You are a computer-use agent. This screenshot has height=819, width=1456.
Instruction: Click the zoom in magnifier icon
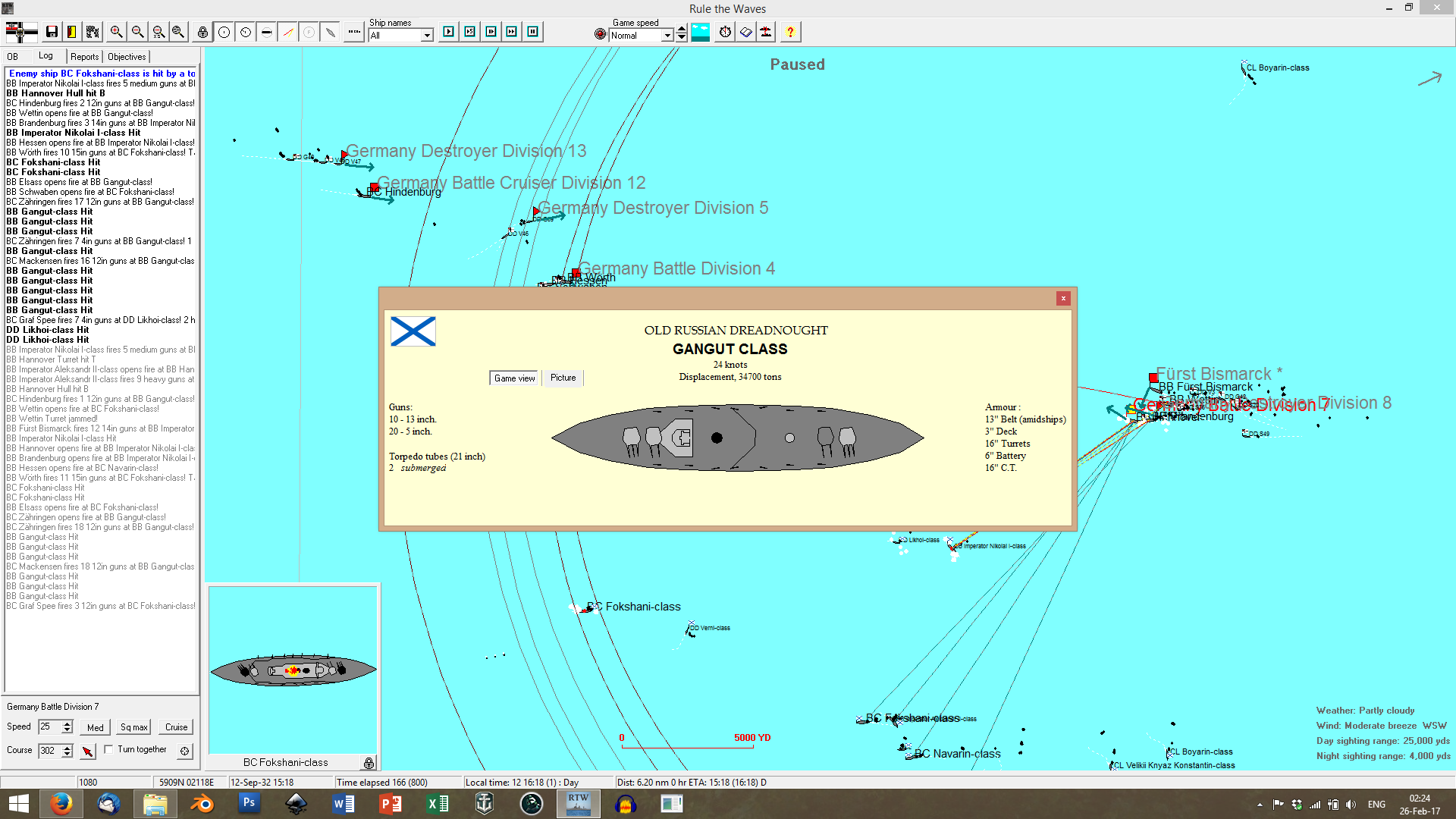116,32
